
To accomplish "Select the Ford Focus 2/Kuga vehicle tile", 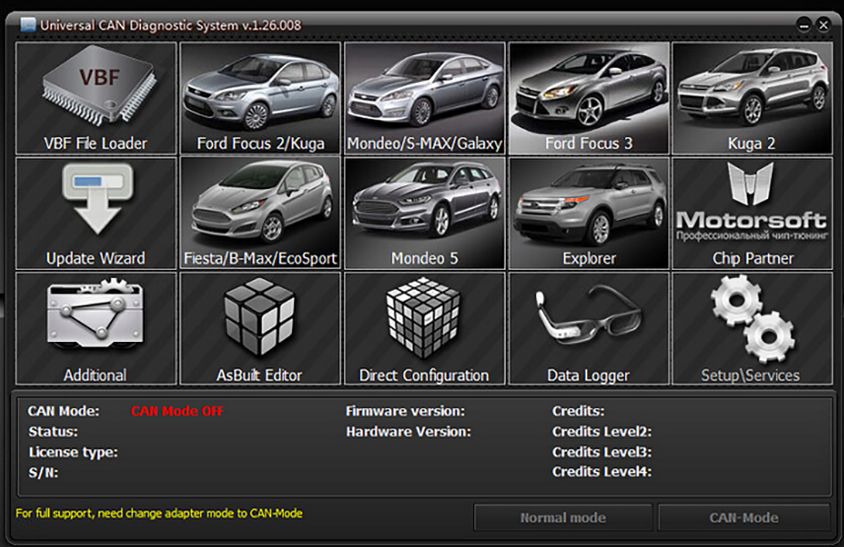I will (261, 99).
